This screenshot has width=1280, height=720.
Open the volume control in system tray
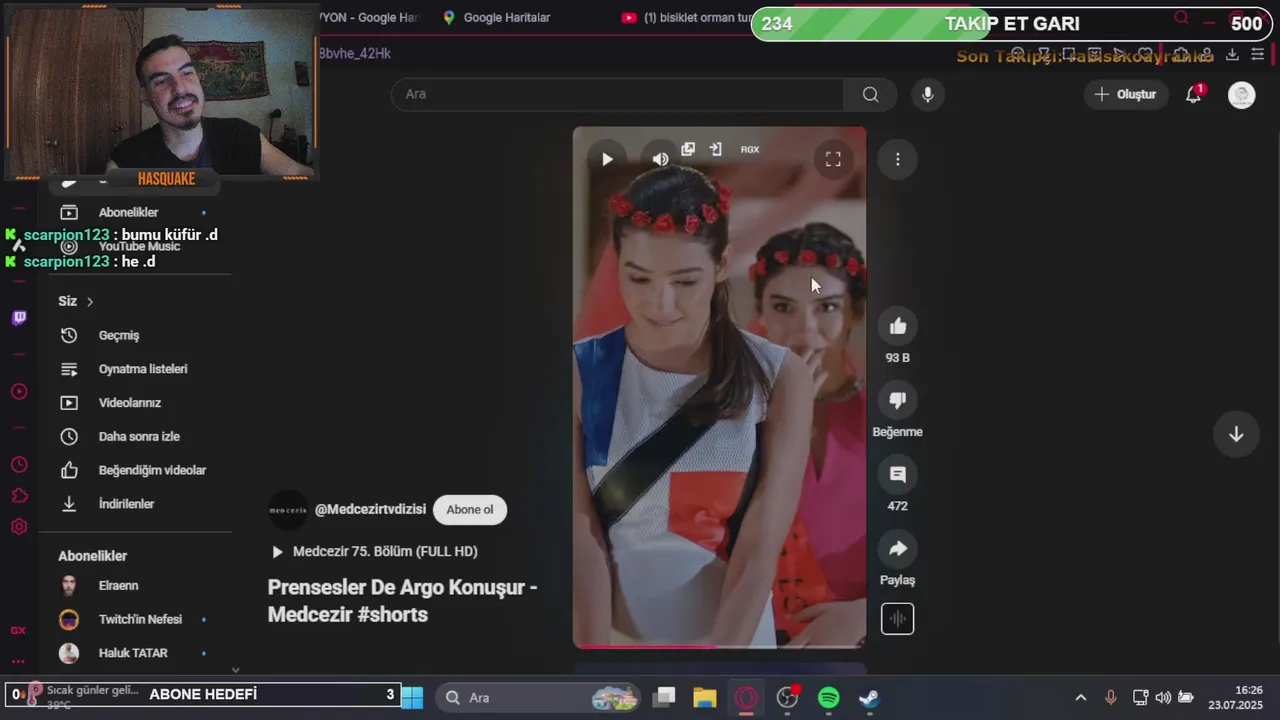(1163, 697)
